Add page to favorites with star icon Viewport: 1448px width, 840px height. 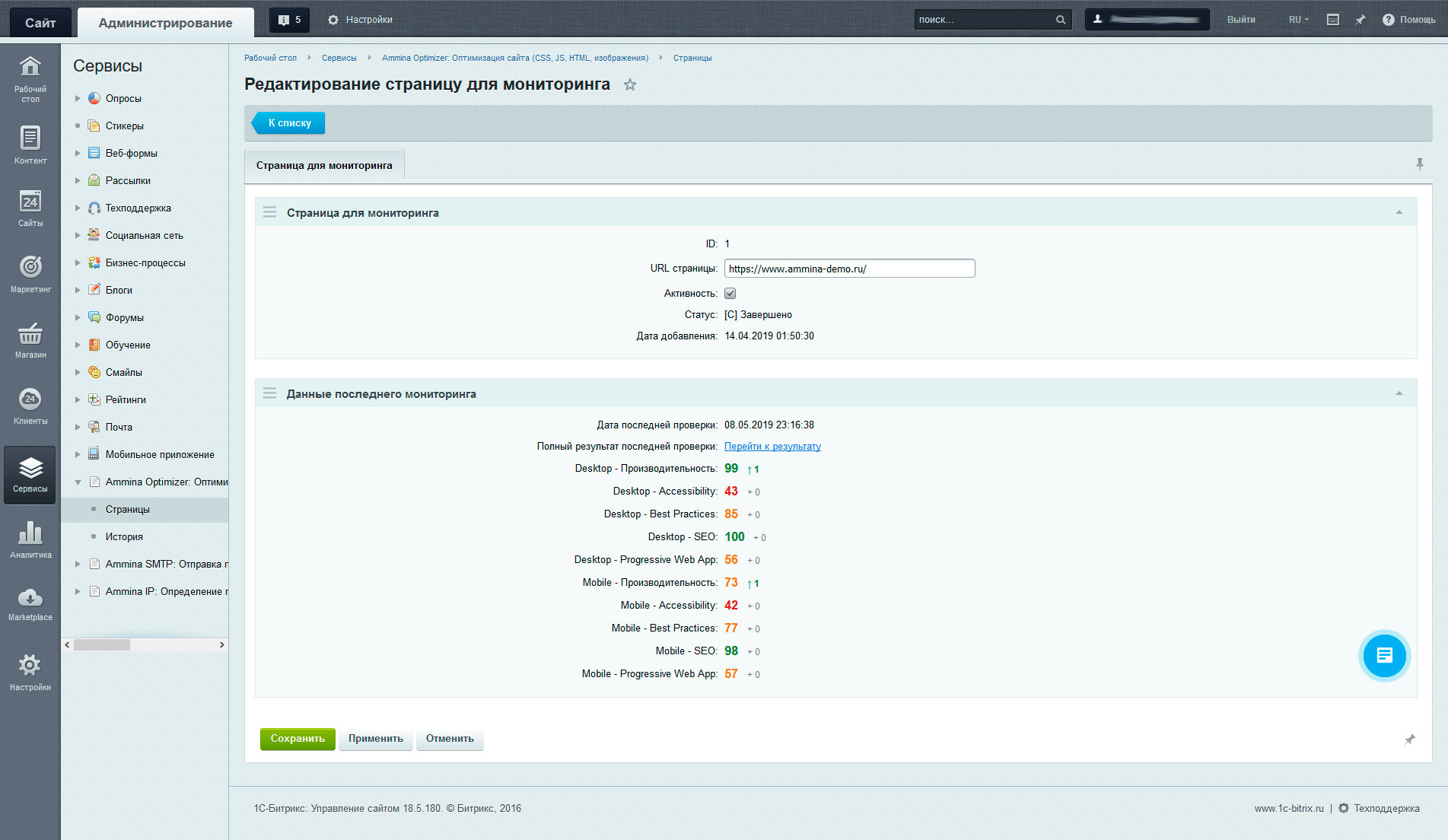point(629,85)
